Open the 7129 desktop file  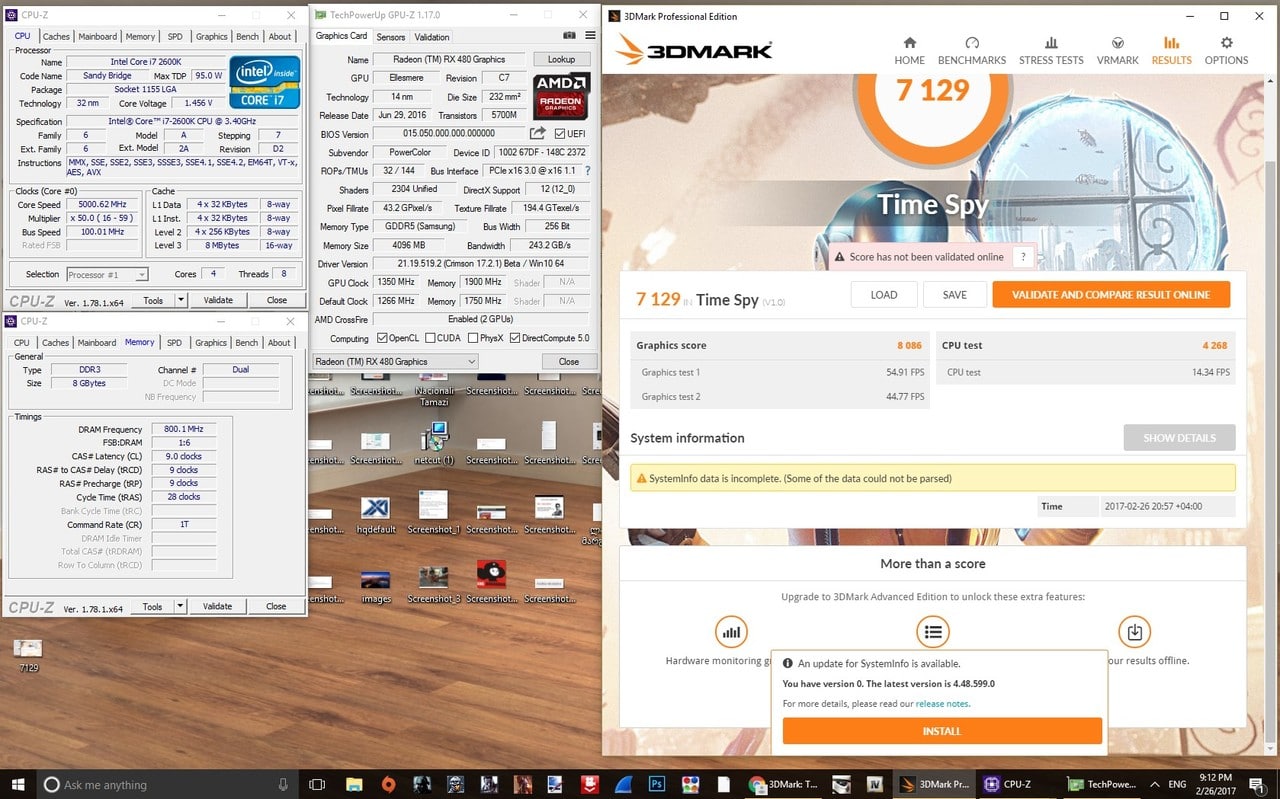click(x=28, y=655)
